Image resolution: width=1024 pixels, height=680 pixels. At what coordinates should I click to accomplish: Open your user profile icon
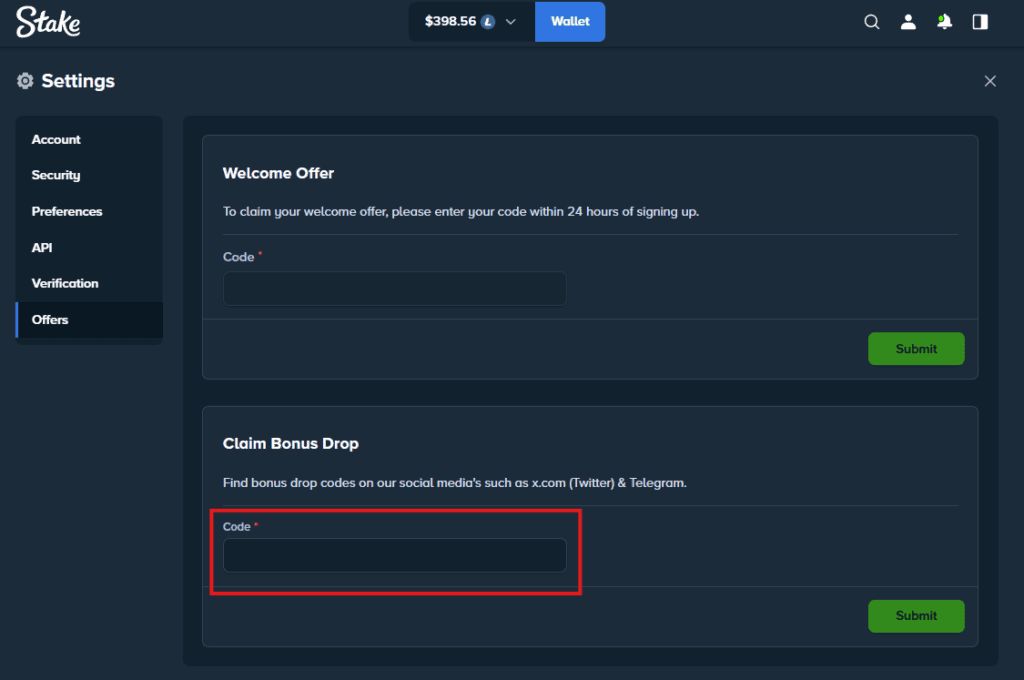tap(908, 21)
